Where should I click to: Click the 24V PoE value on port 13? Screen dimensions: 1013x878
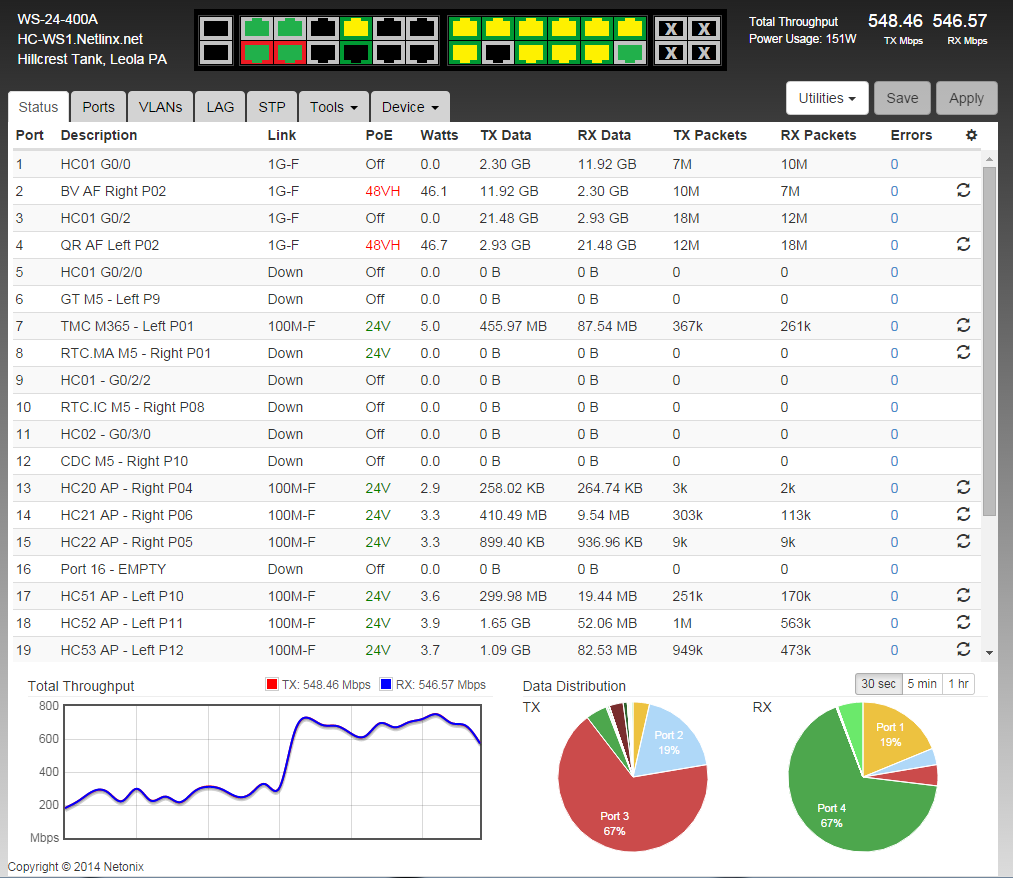tap(378, 488)
